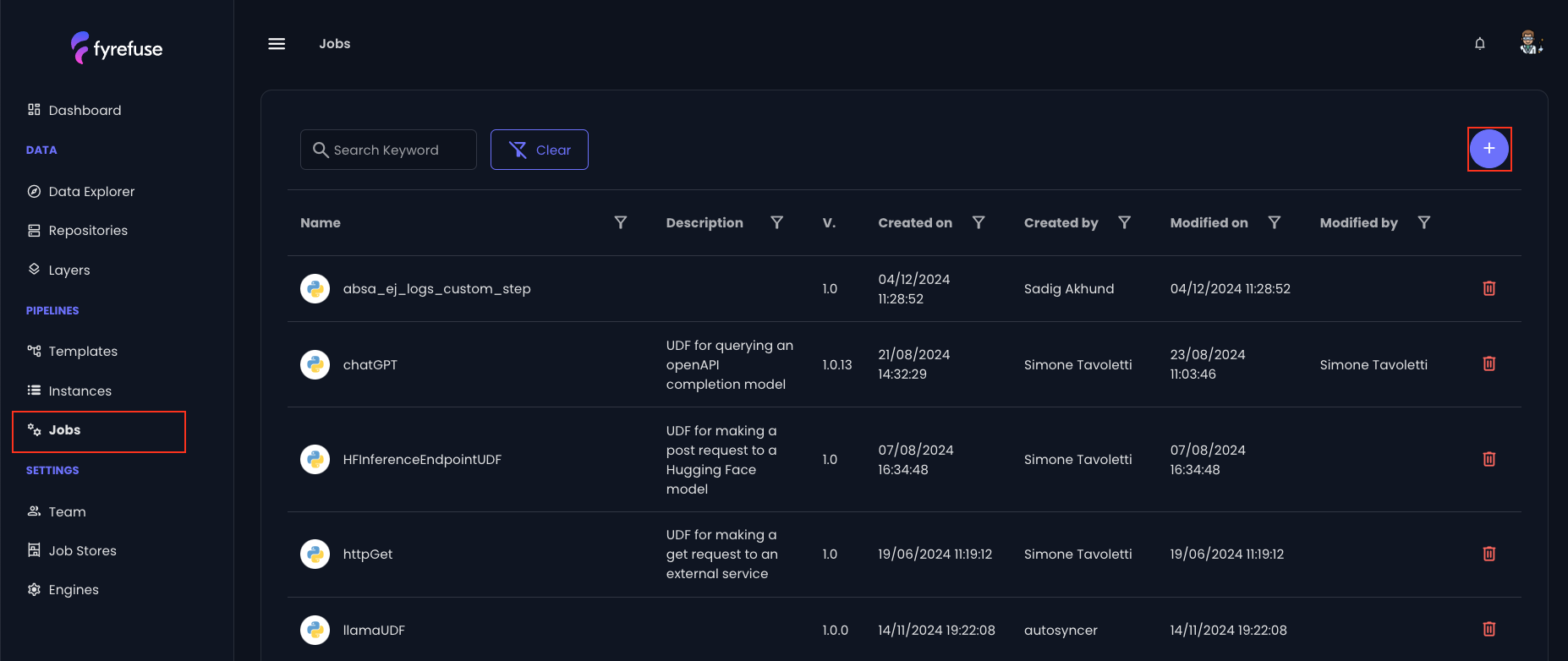Click trash icon for httpGet row

point(1489,554)
